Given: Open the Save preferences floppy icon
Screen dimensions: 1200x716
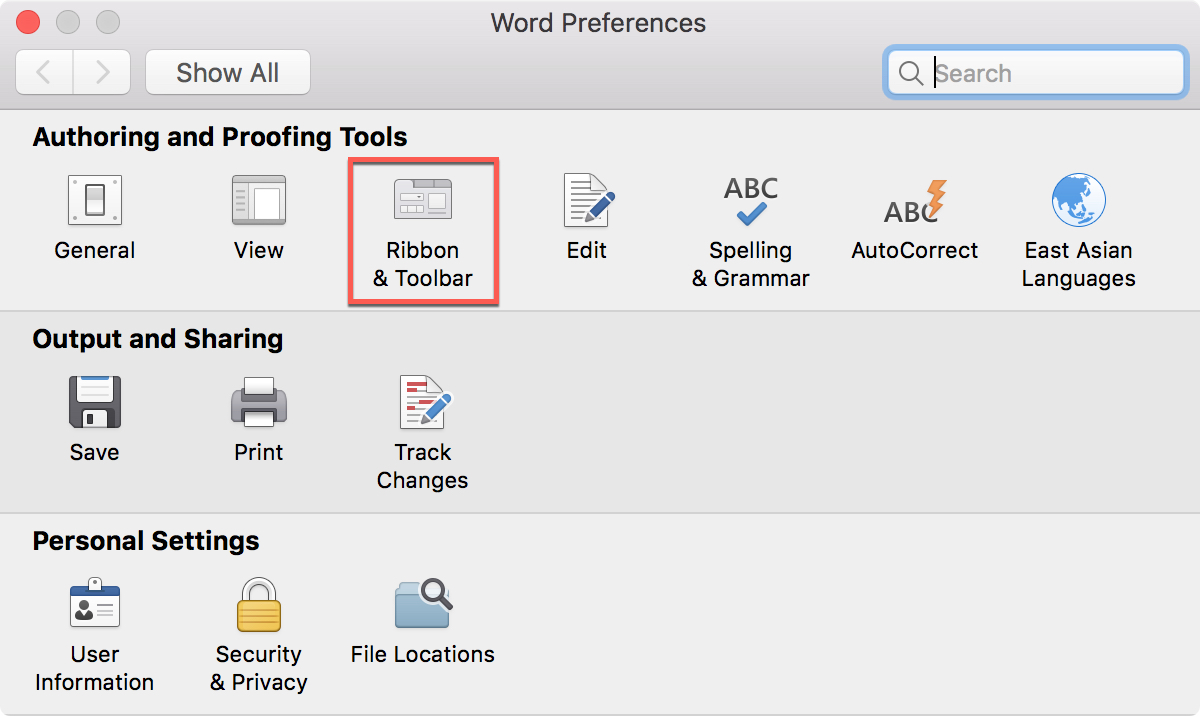Looking at the screenshot, I should click(95, 402).
